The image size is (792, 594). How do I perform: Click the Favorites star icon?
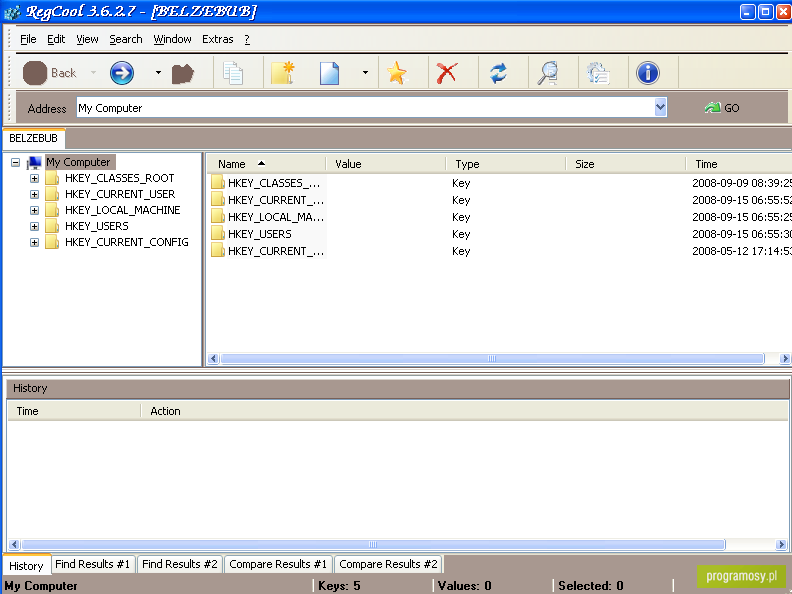(x=397, y=73)
